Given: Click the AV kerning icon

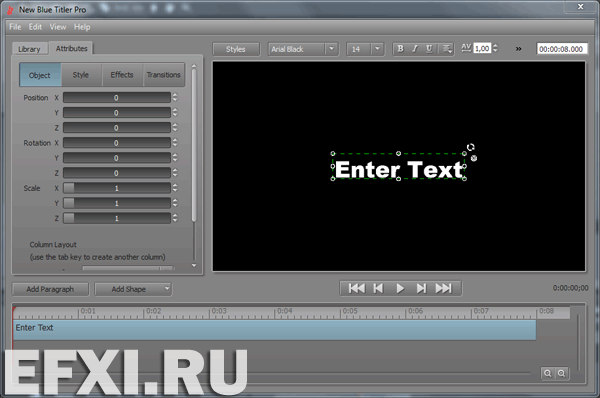Looking at the screenshot, I should [466, 48].
